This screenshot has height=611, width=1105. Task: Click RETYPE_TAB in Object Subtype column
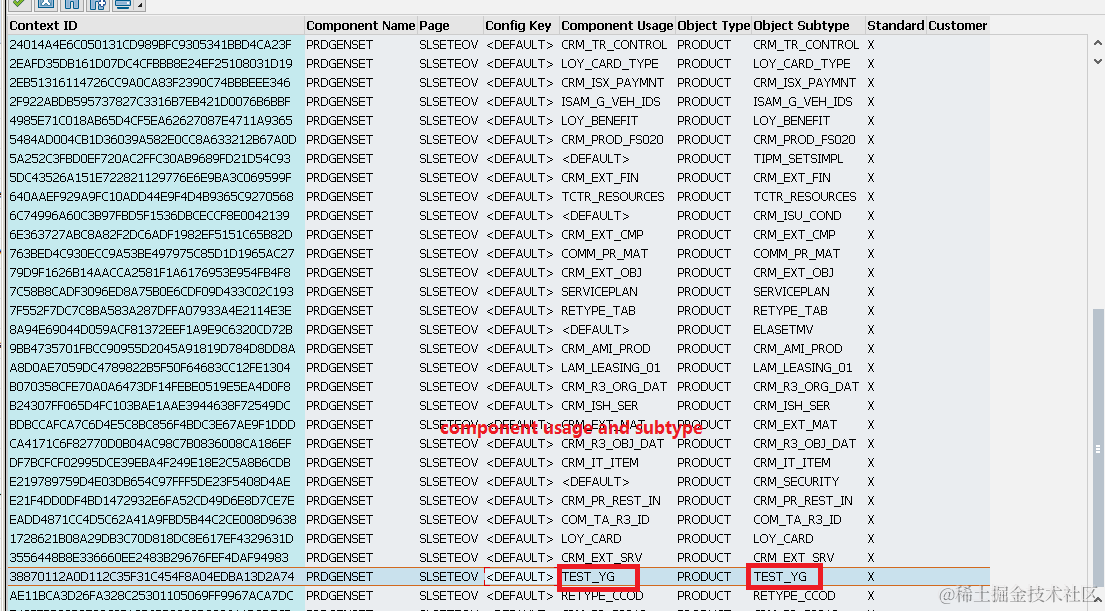pyautogui.click(x=790, y=311)
